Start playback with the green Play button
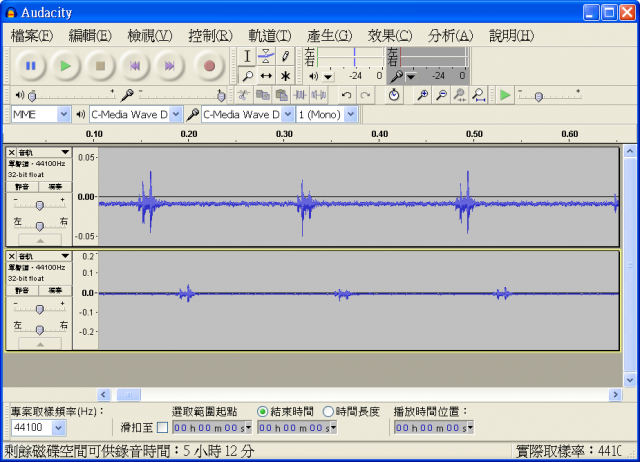Image resolution: width=640 pixels, height=462 pixels. tap(65, 66)
